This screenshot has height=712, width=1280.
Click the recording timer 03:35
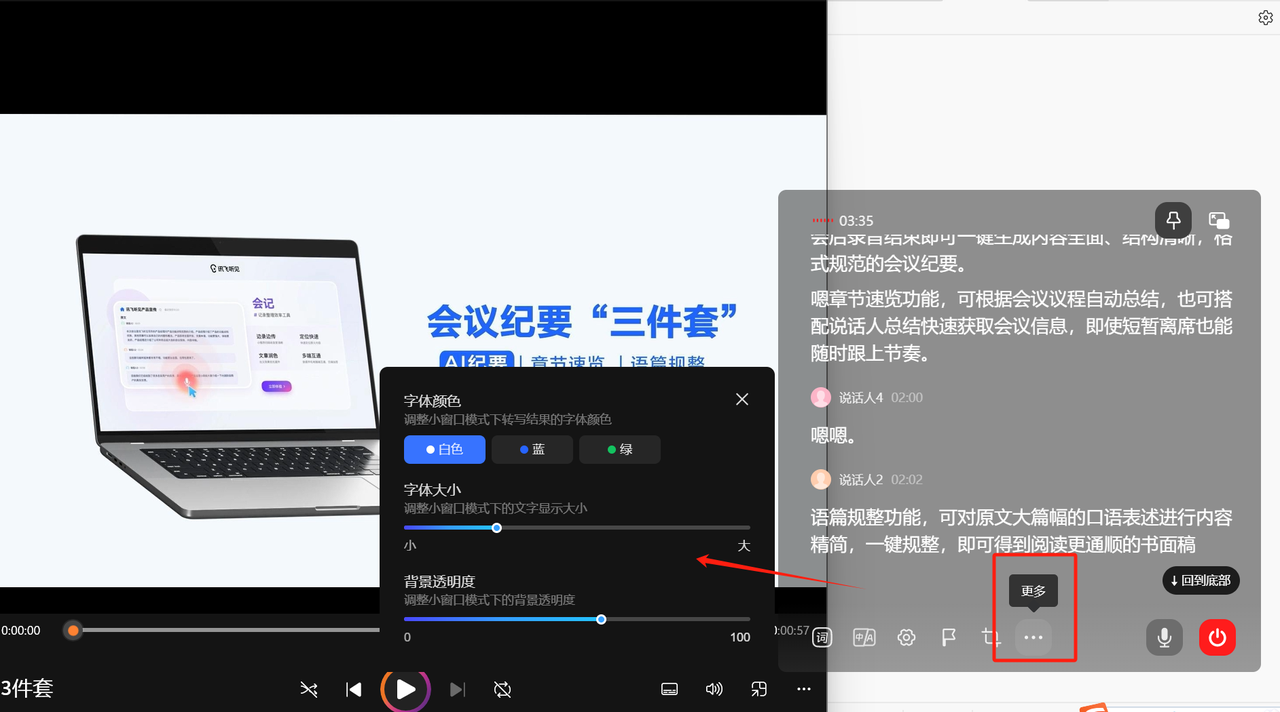[856, 221]
